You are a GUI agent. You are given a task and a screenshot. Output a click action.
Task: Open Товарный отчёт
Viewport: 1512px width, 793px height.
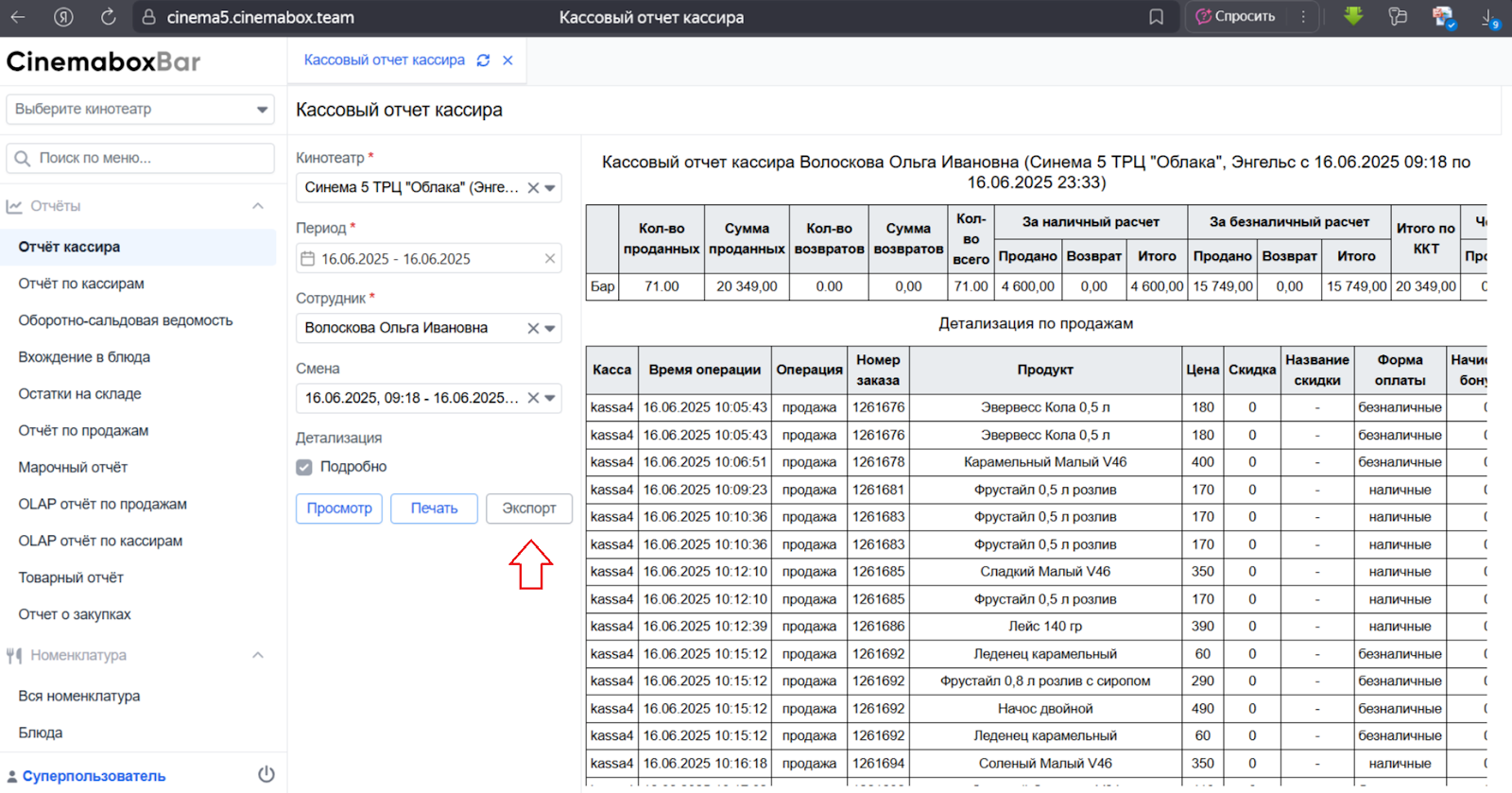coord(71,578)
